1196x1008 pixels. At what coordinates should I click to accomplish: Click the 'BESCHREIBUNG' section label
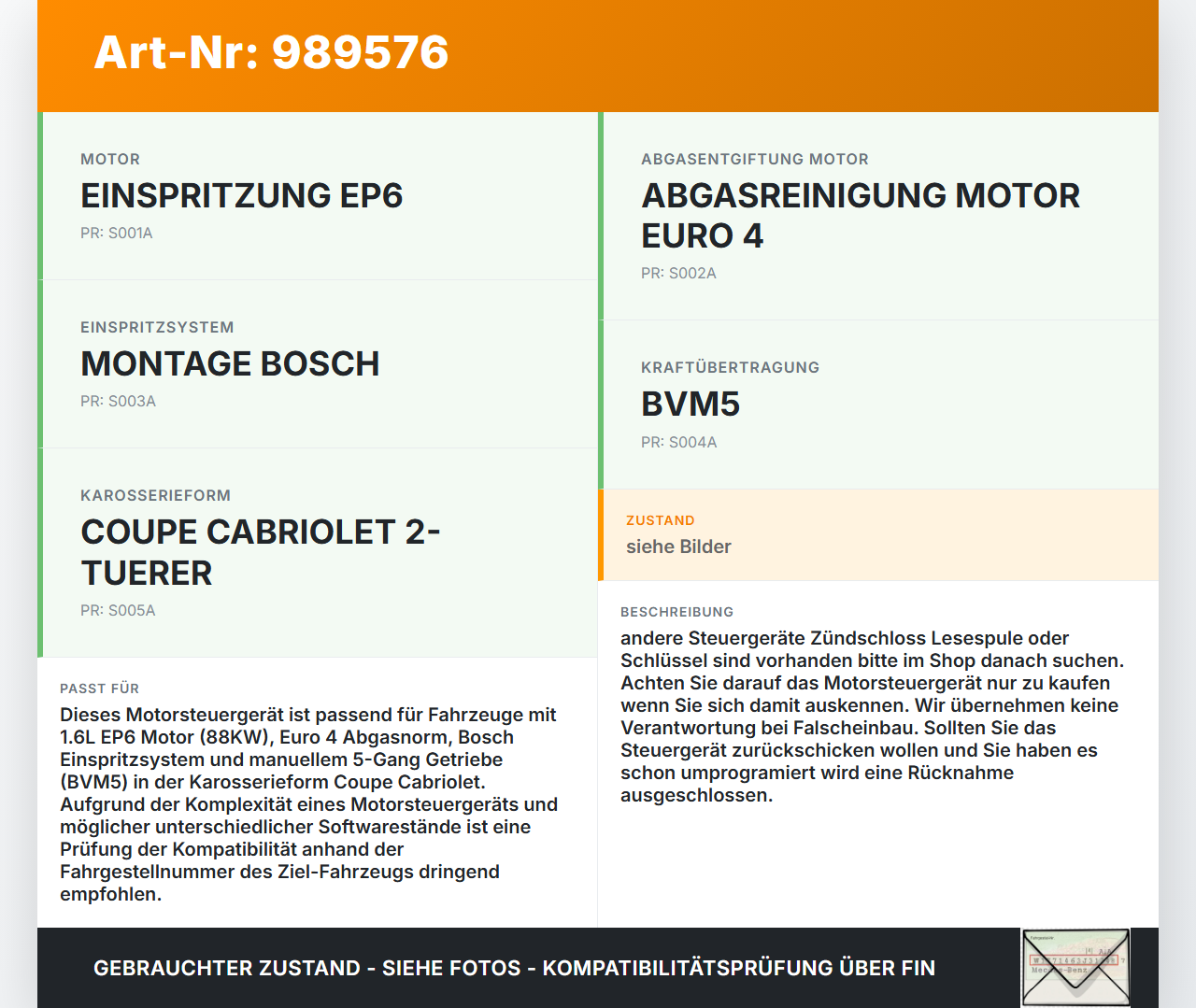(677, 612)
